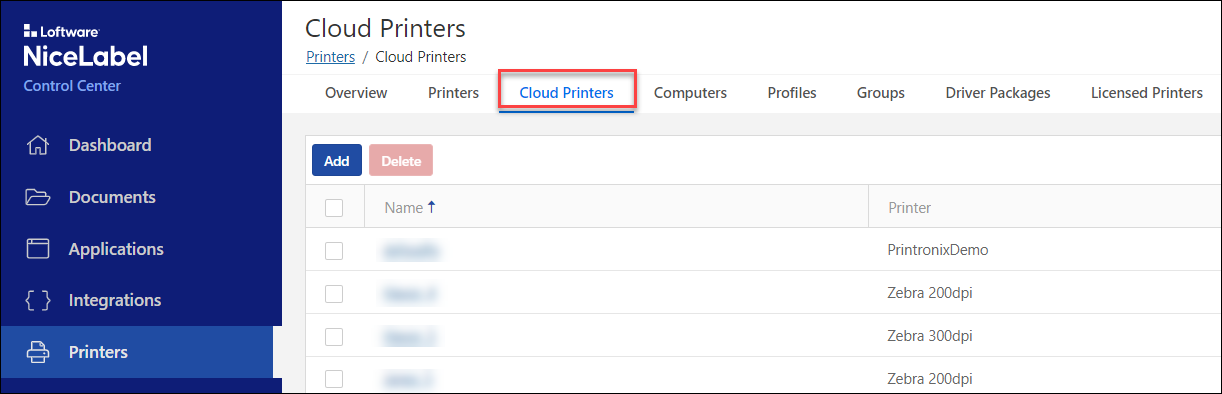Check the first Zebra 200dpi row checkbox
The image size is (1222, 394).
[334, 294]
